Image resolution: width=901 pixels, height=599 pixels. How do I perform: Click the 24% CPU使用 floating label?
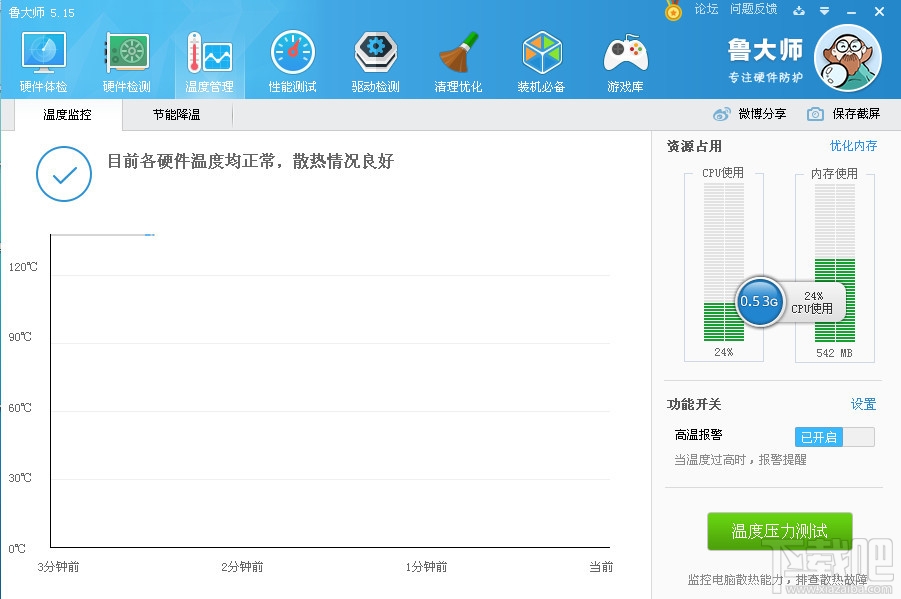pyautogui.click(x=812, y=302)
